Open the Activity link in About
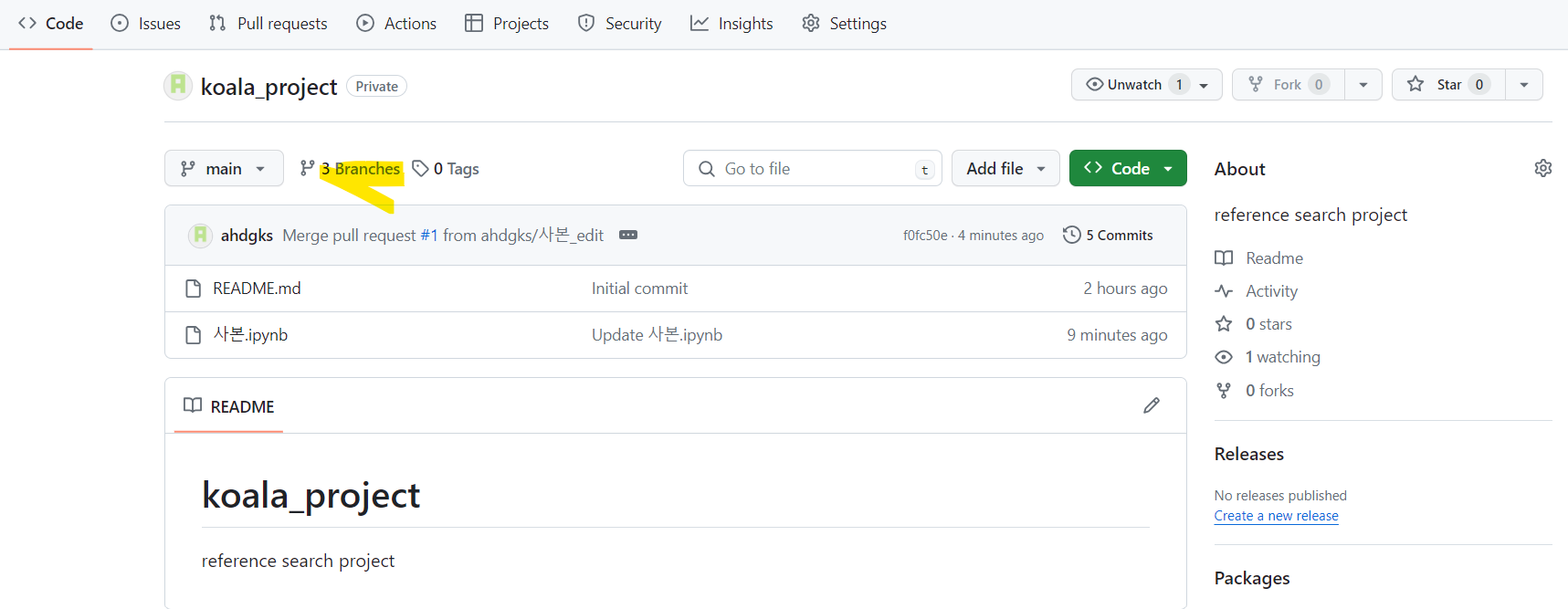The height and width of the screenshot is (609, 1568). (1257, 291)
